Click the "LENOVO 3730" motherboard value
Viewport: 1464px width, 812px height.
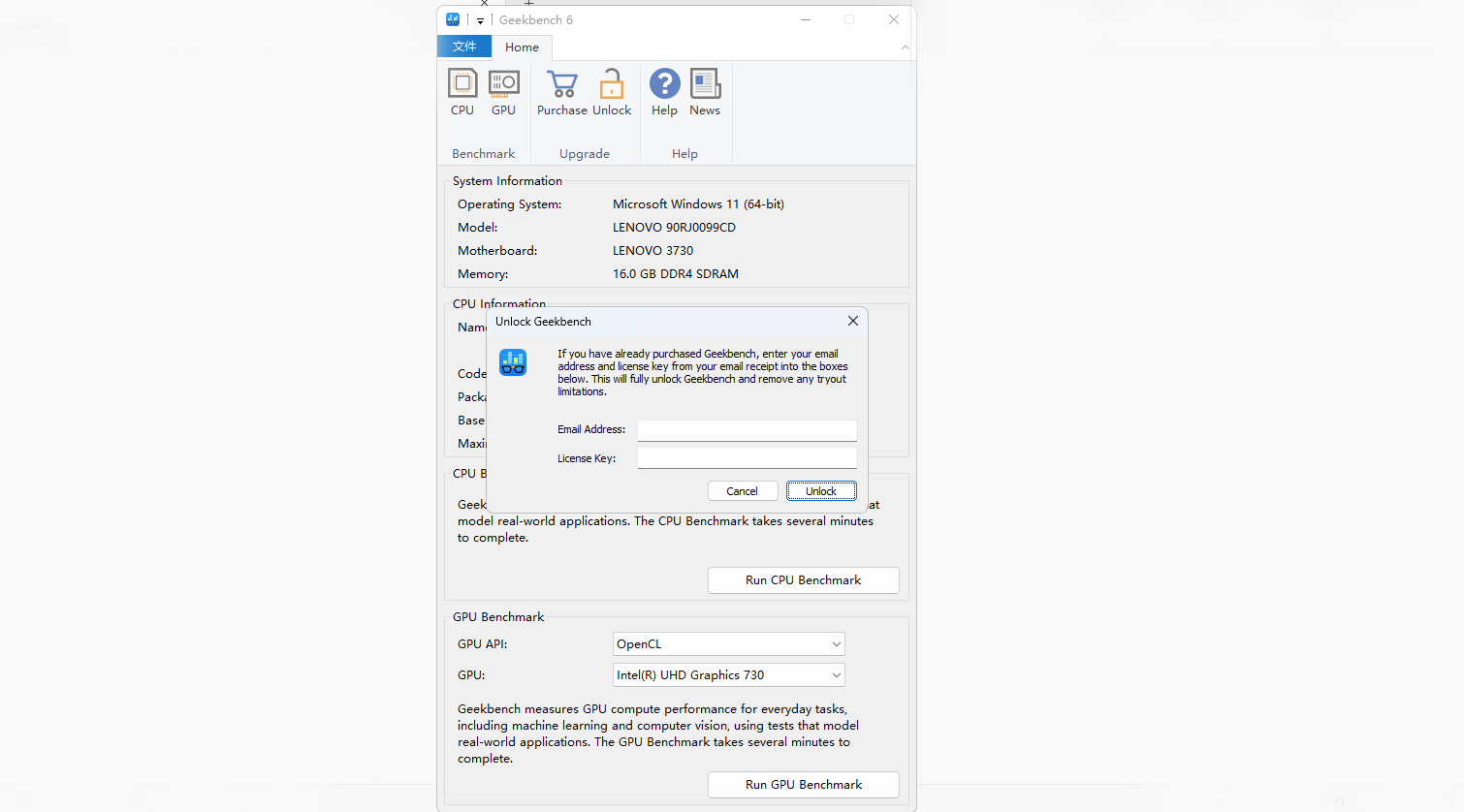652,251
